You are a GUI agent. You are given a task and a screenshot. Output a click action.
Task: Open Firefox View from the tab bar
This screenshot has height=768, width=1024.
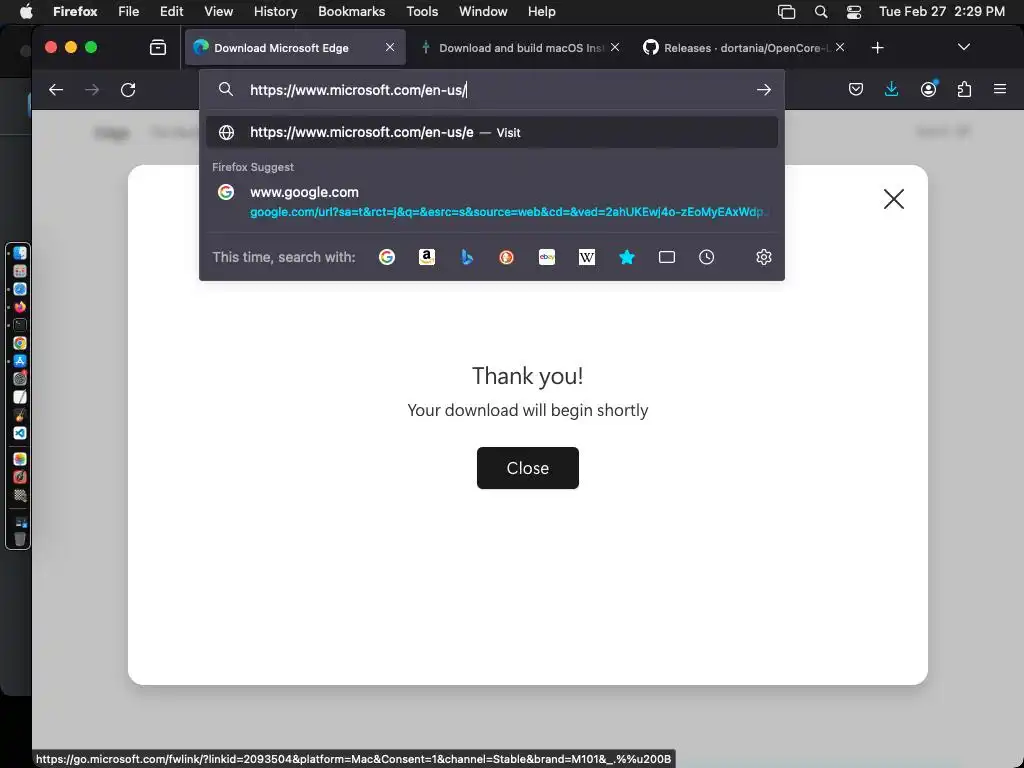coord(157,48)
